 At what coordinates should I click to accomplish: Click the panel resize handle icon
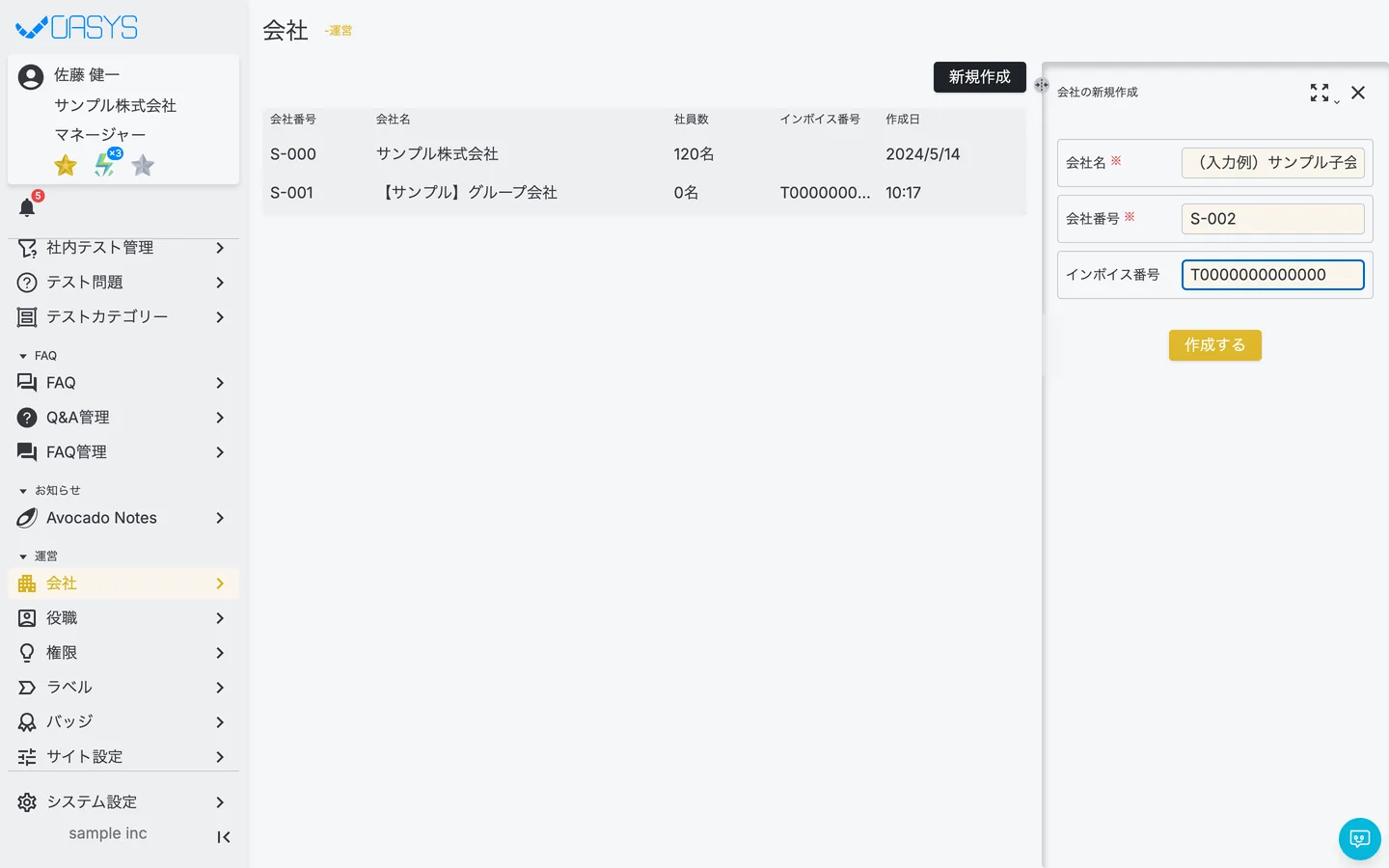pyautogui.click(x=1042, y=85)
